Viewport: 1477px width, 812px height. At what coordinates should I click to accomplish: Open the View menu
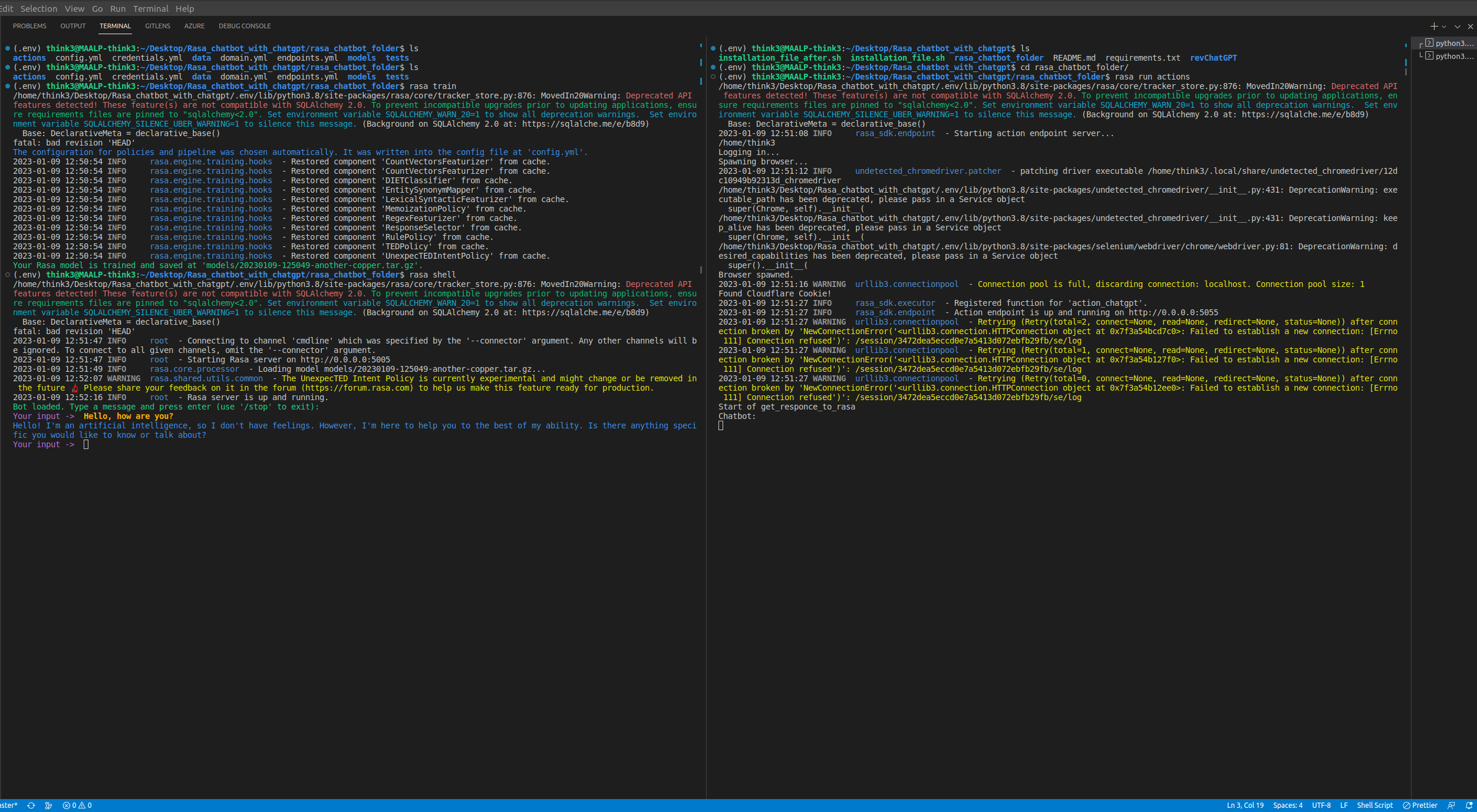74,9
